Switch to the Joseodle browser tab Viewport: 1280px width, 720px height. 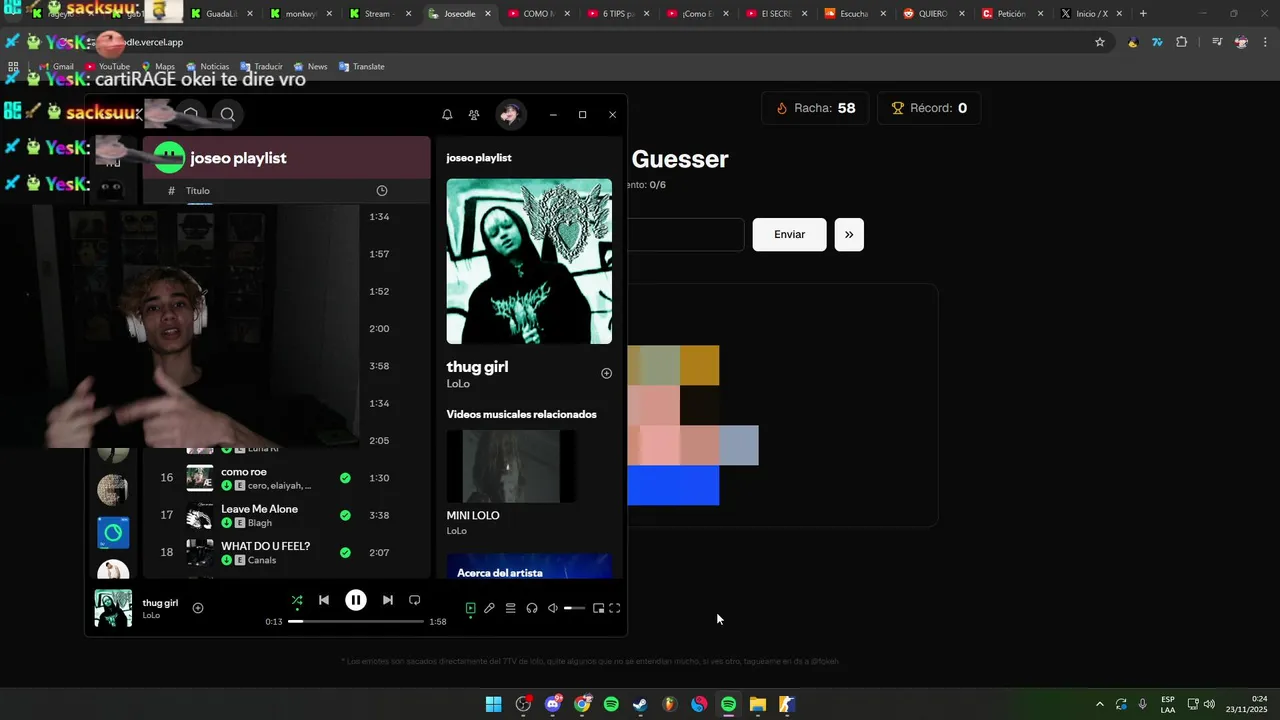460,14
